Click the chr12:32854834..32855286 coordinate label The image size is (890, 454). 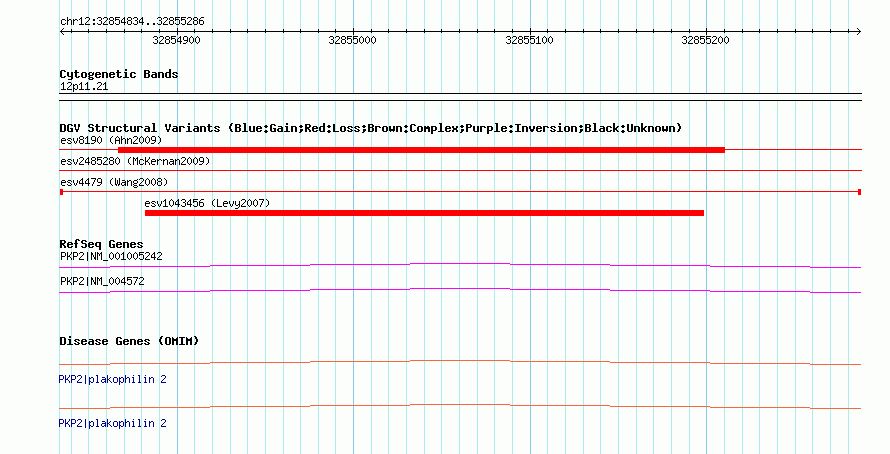(132, 22)
